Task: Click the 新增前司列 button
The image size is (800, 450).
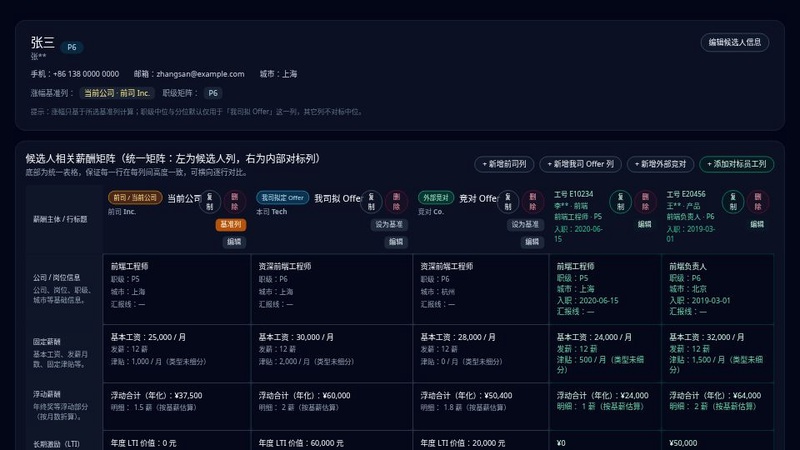Action: (504, 164)
